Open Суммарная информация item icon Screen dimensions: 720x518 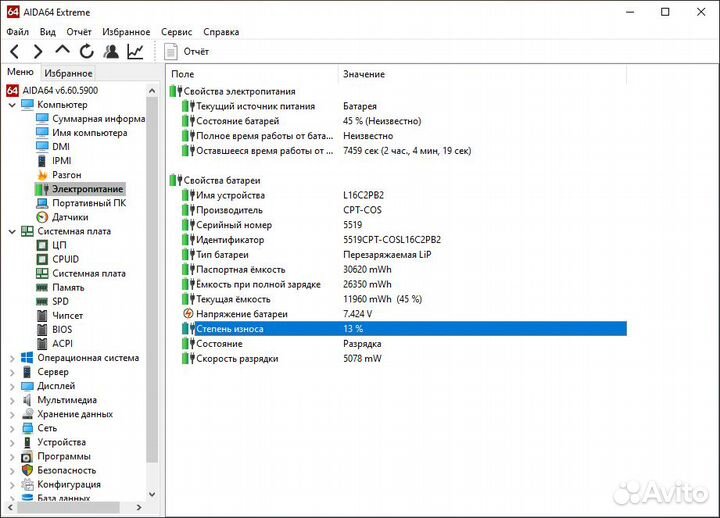(x=42, y=118)
